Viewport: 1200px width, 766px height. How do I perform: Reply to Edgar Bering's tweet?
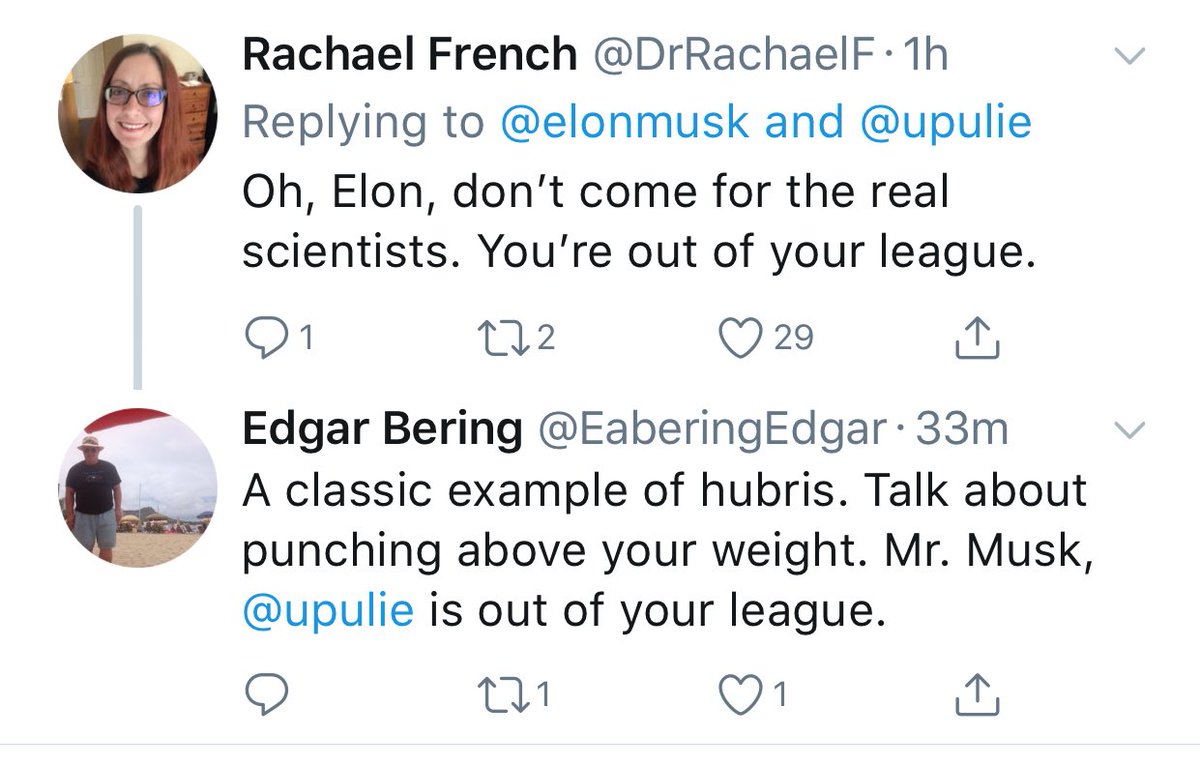(265, 695)
